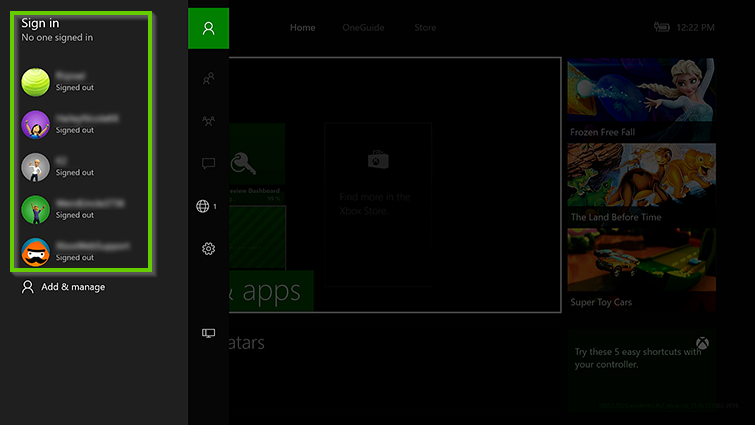Select the orange mustache avatar profile

[35, 252]
